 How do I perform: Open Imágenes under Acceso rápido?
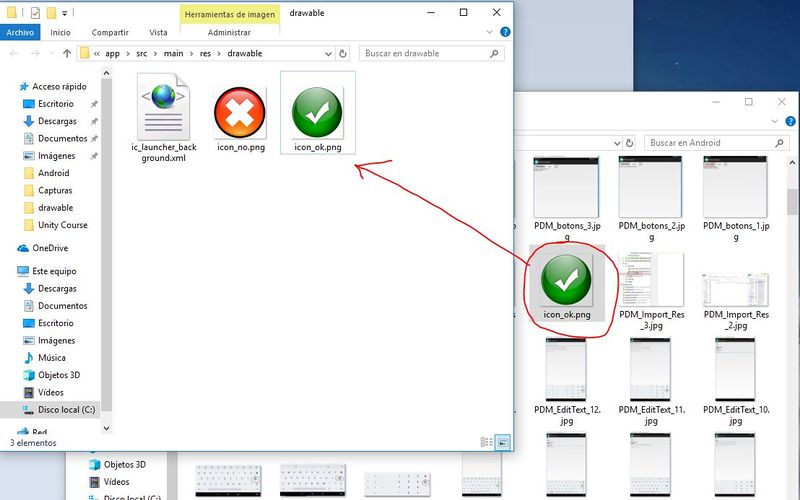[x=56, y=156]
